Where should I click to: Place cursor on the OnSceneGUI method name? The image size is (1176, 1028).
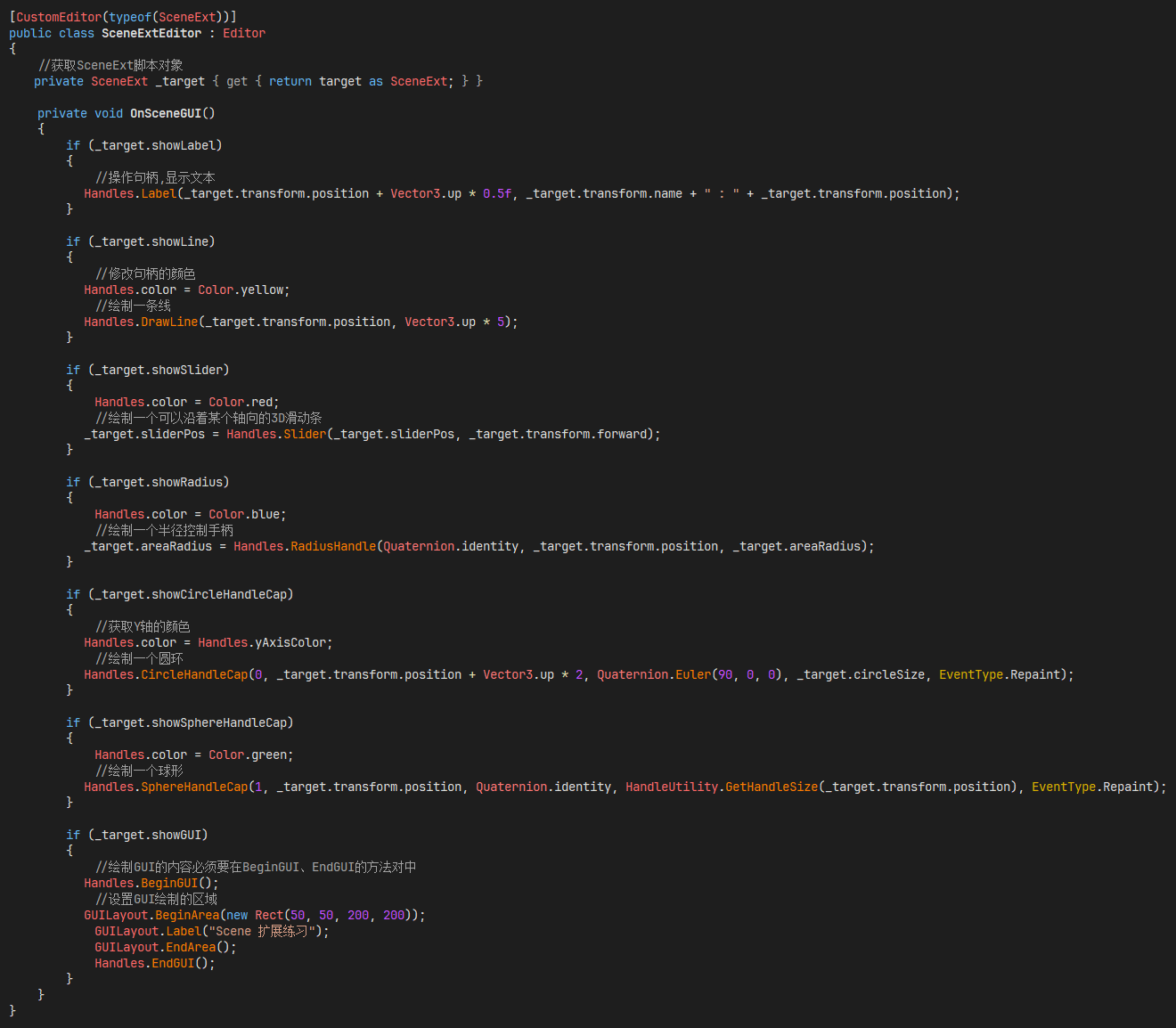166,113
